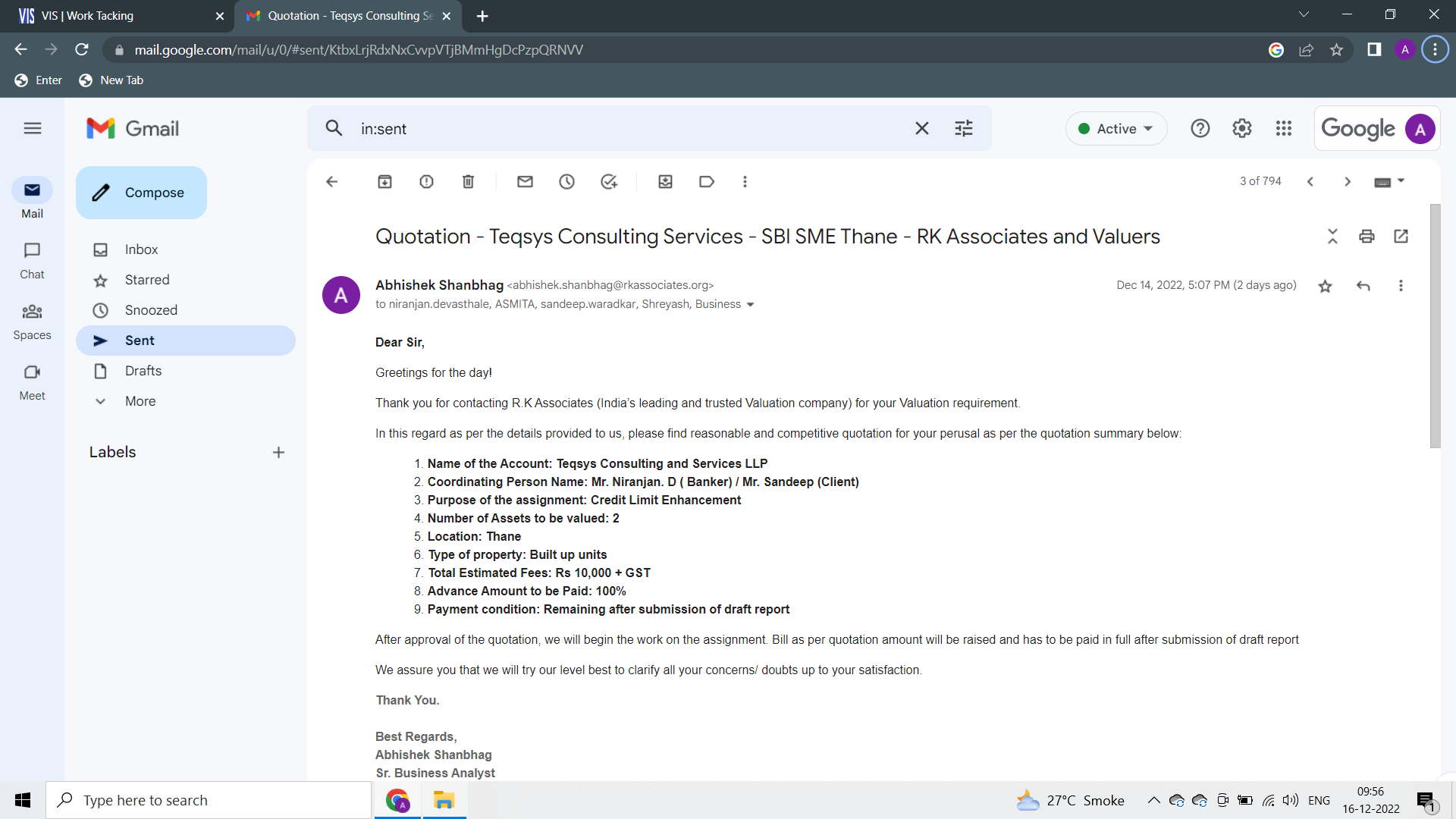Open the notification center icon

(x=1426, y=801)
